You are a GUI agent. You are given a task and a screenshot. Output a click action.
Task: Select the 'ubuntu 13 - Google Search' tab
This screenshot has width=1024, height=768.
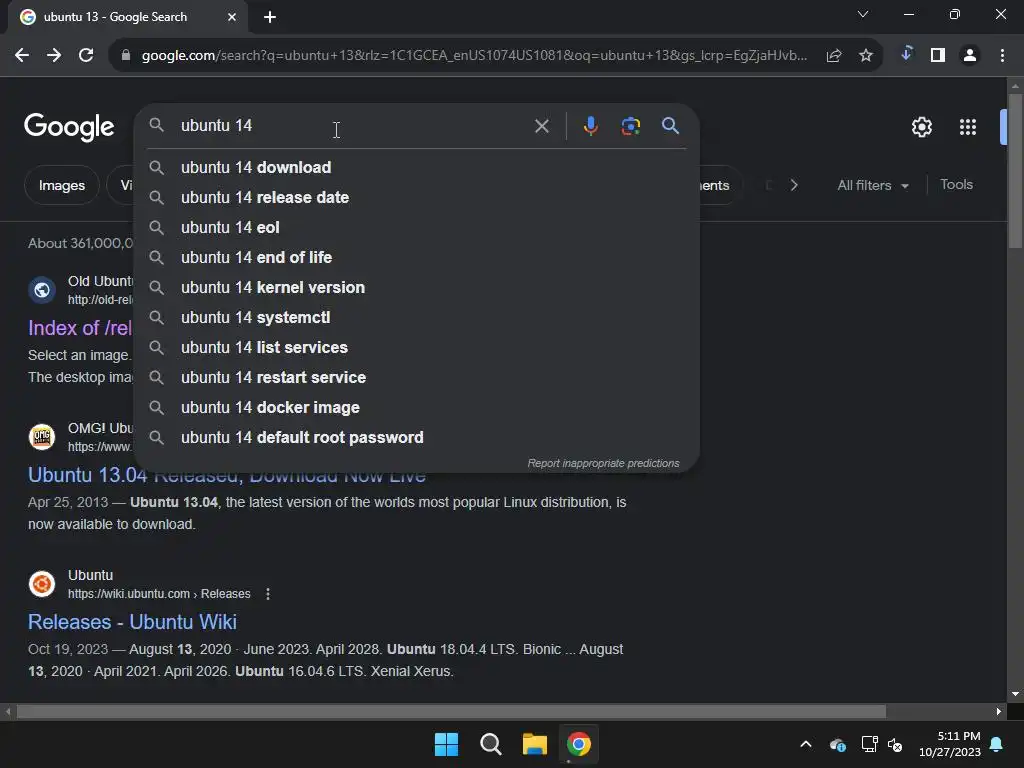pos(127,17)
